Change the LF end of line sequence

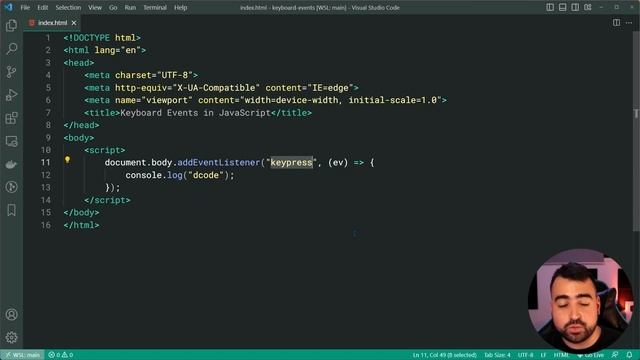[543, 355]
